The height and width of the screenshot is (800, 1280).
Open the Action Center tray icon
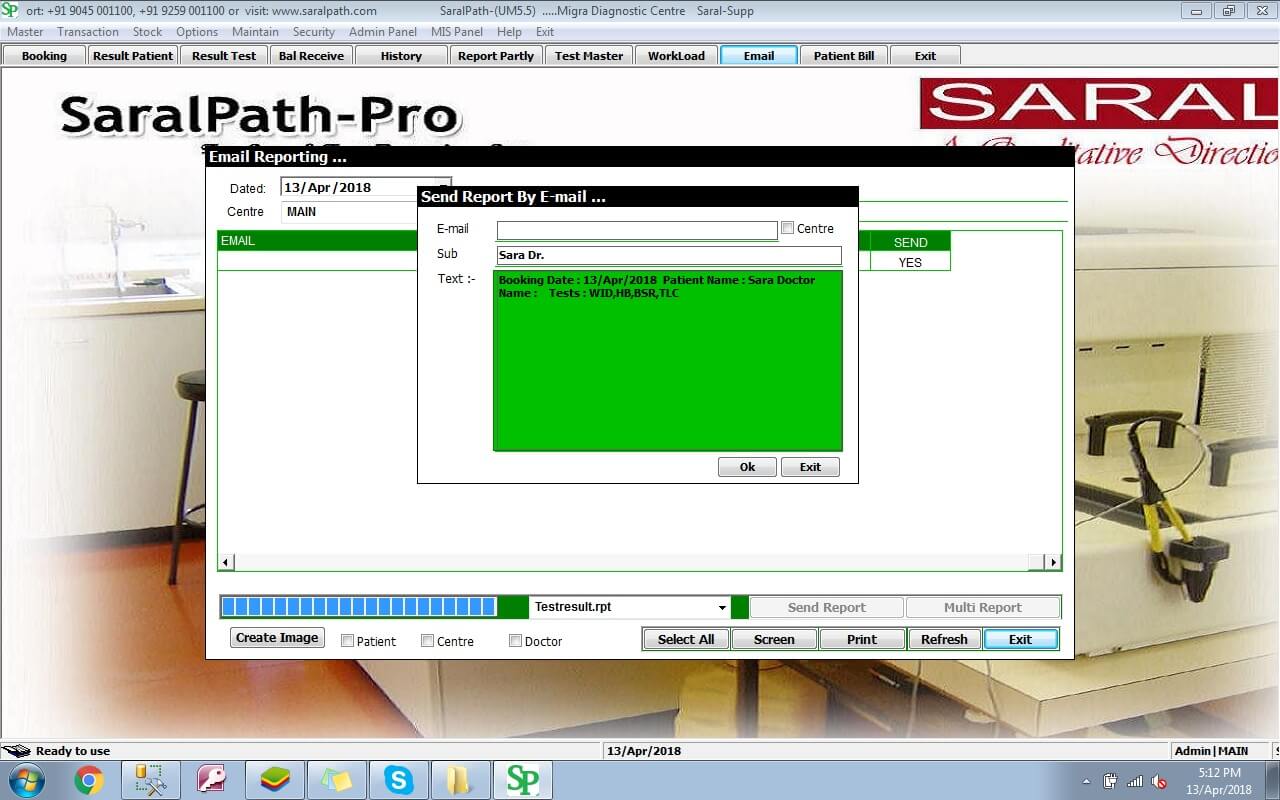pos(1110,781)
